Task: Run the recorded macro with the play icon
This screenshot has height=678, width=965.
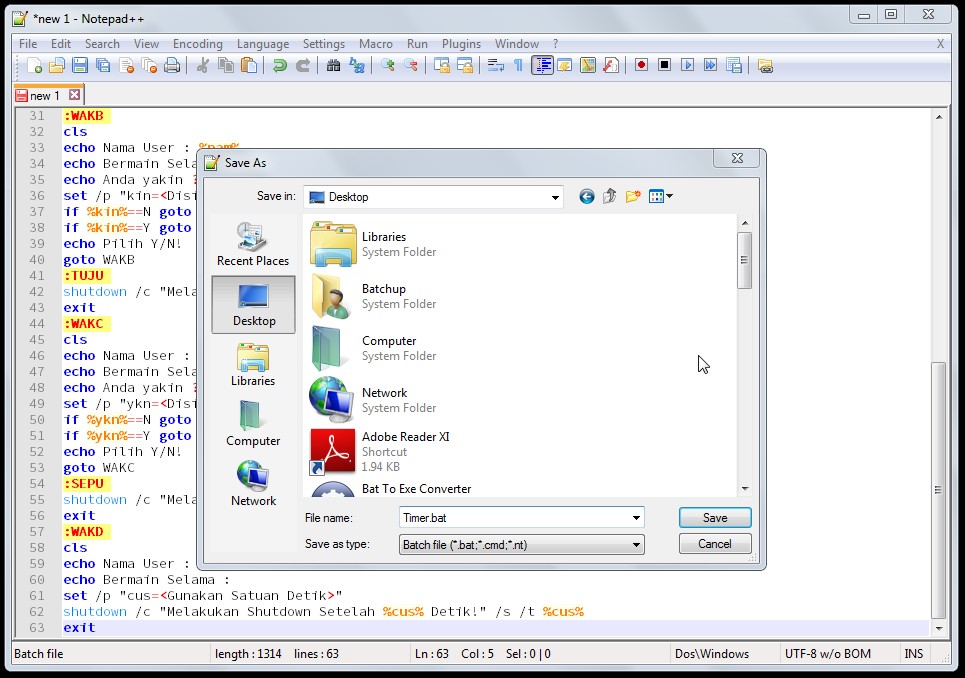Action: click(688, 65)
